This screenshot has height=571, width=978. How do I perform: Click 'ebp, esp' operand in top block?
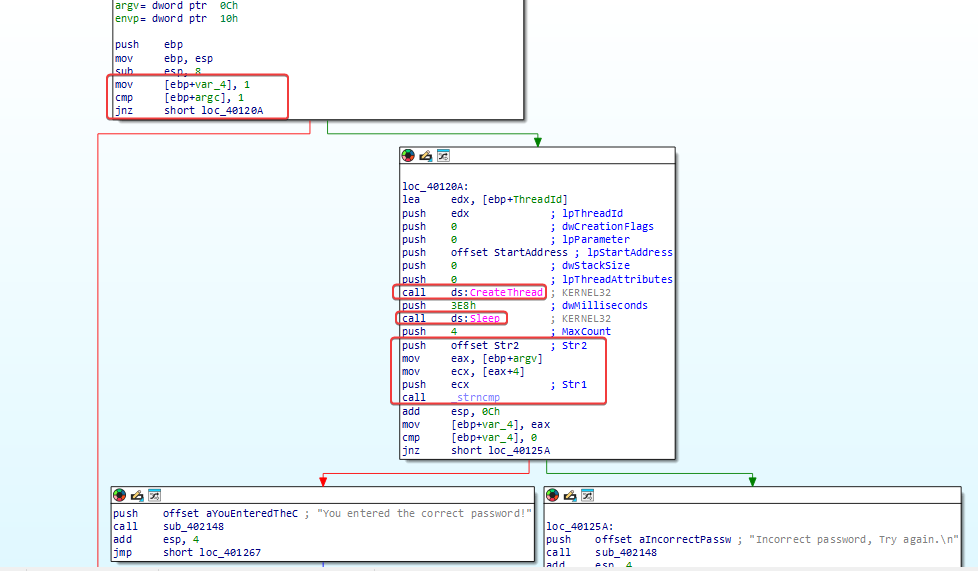[188, 58]
